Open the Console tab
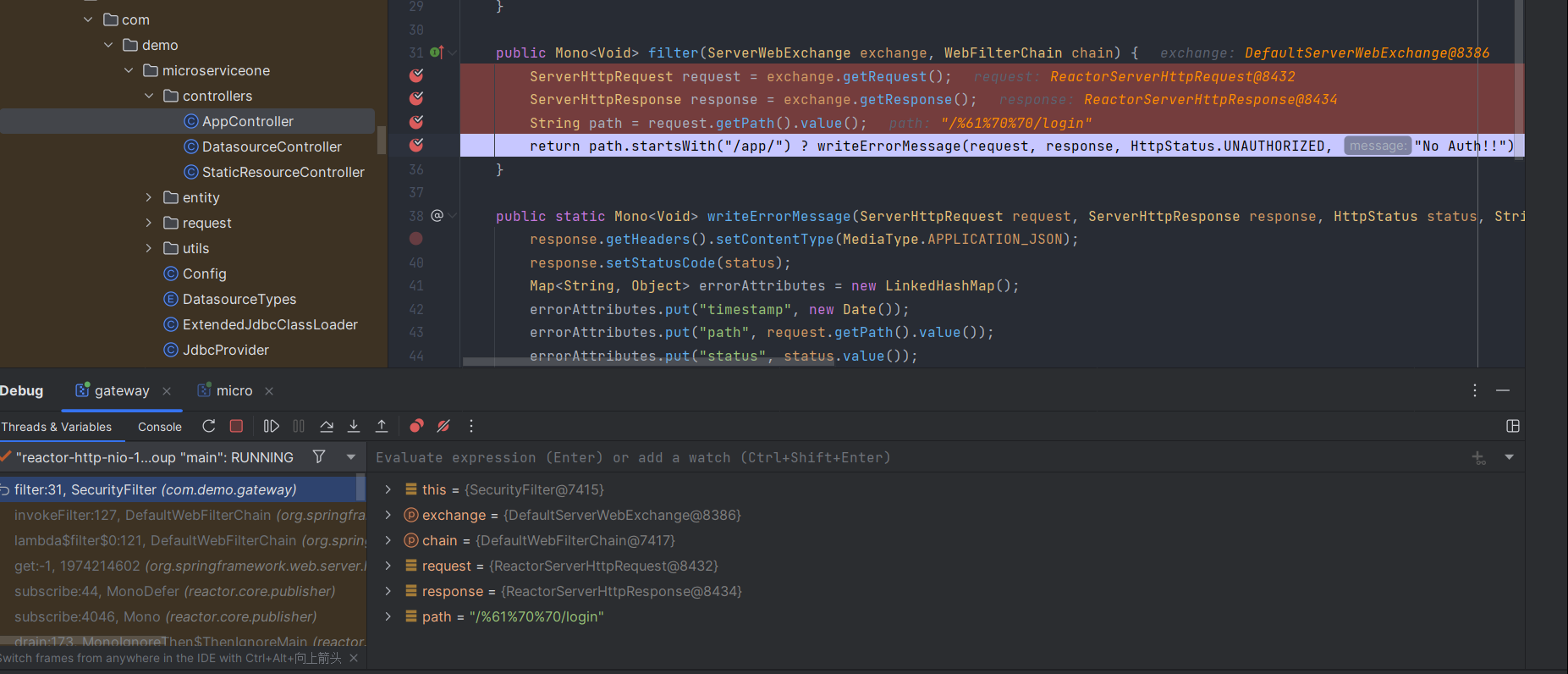 (160, 427)
